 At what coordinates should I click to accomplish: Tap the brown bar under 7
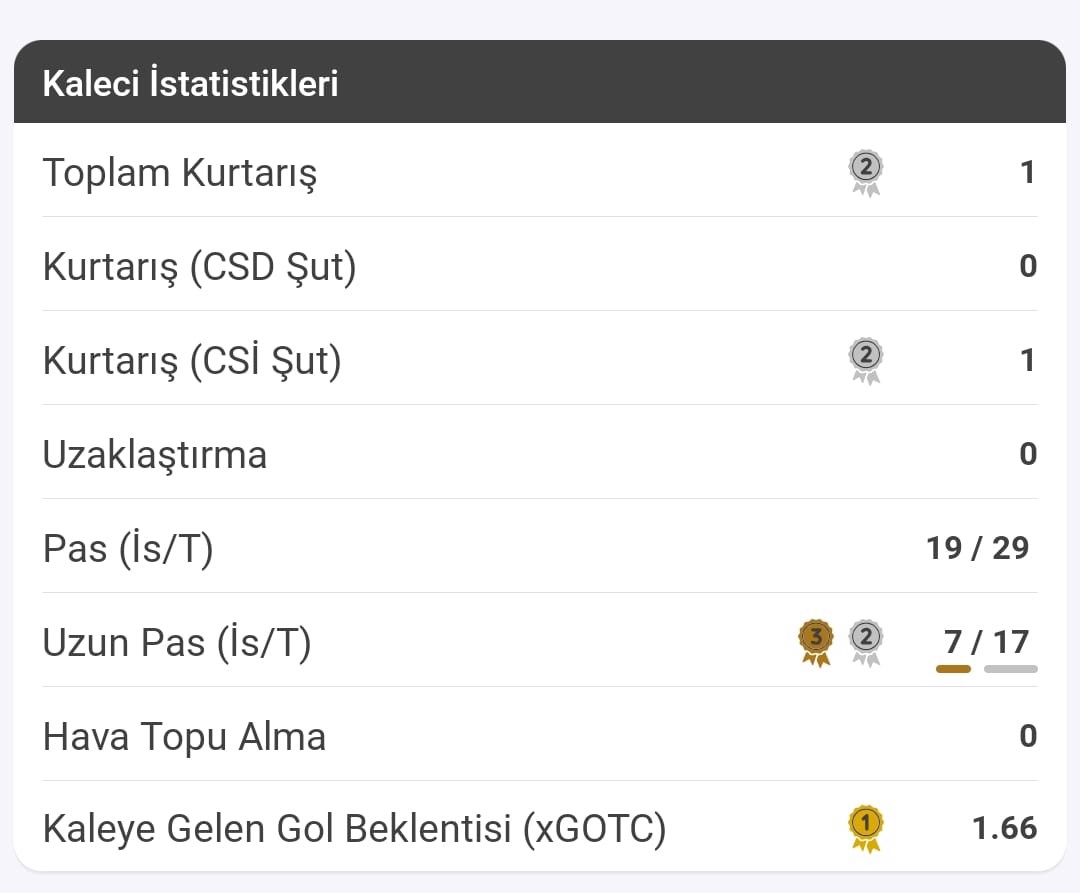point(953,669)
